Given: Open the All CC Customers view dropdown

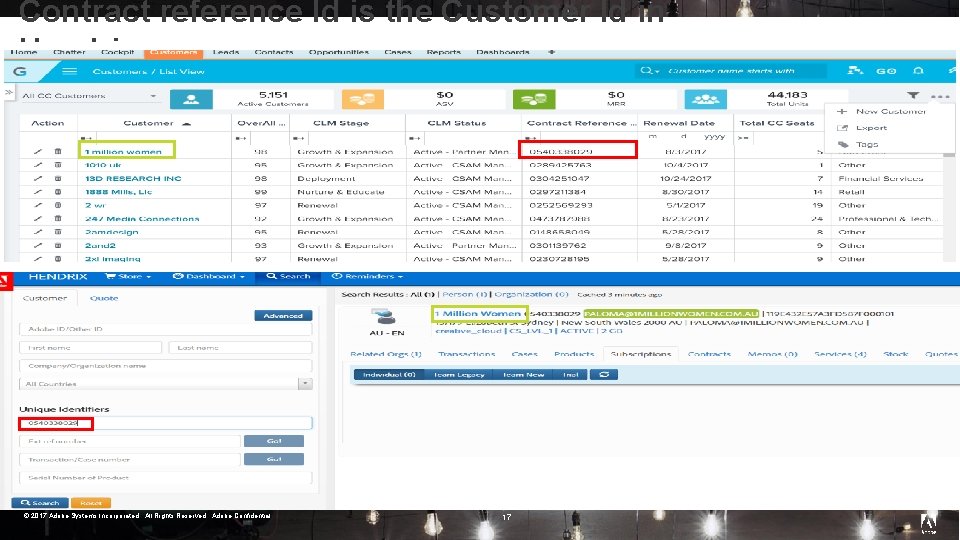Looking at the screenshot, I should tap(89, 96).
